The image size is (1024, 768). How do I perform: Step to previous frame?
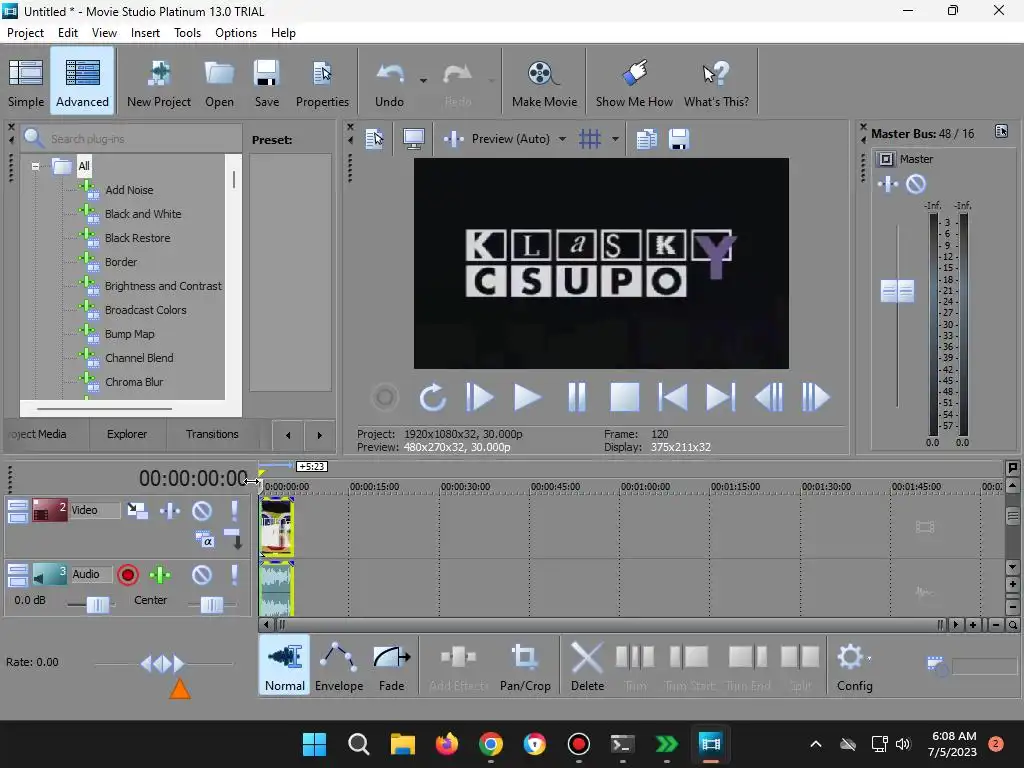point(769,397)
